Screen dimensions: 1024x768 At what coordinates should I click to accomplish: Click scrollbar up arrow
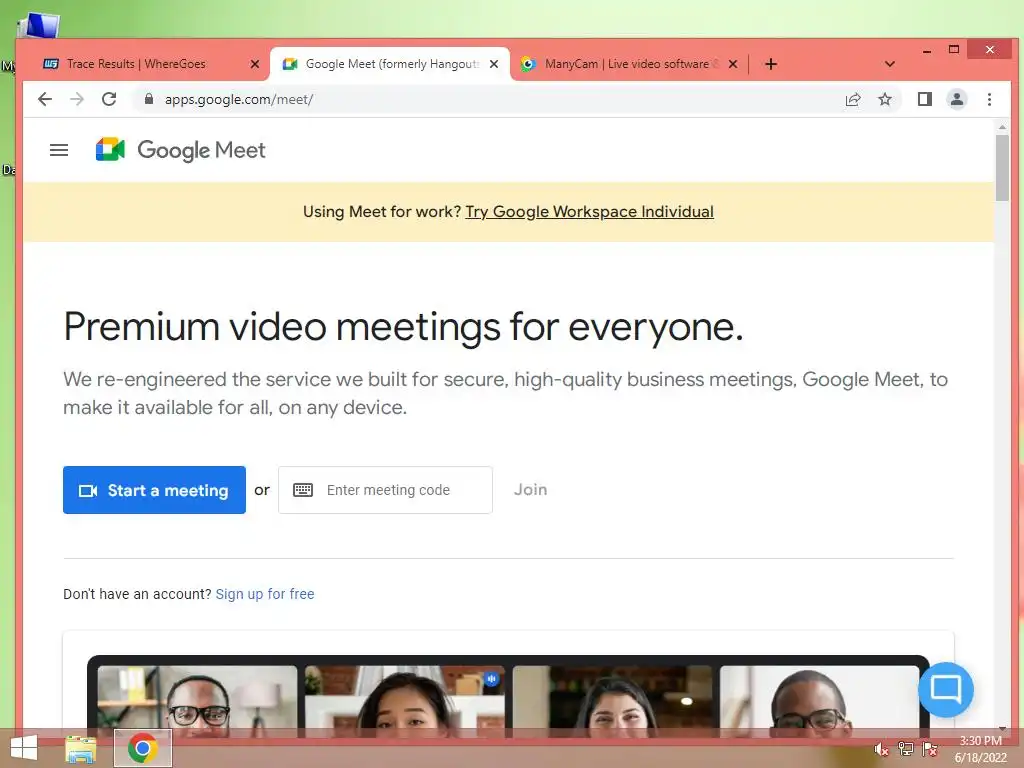pyautogui.click(x=1002, y=126)
